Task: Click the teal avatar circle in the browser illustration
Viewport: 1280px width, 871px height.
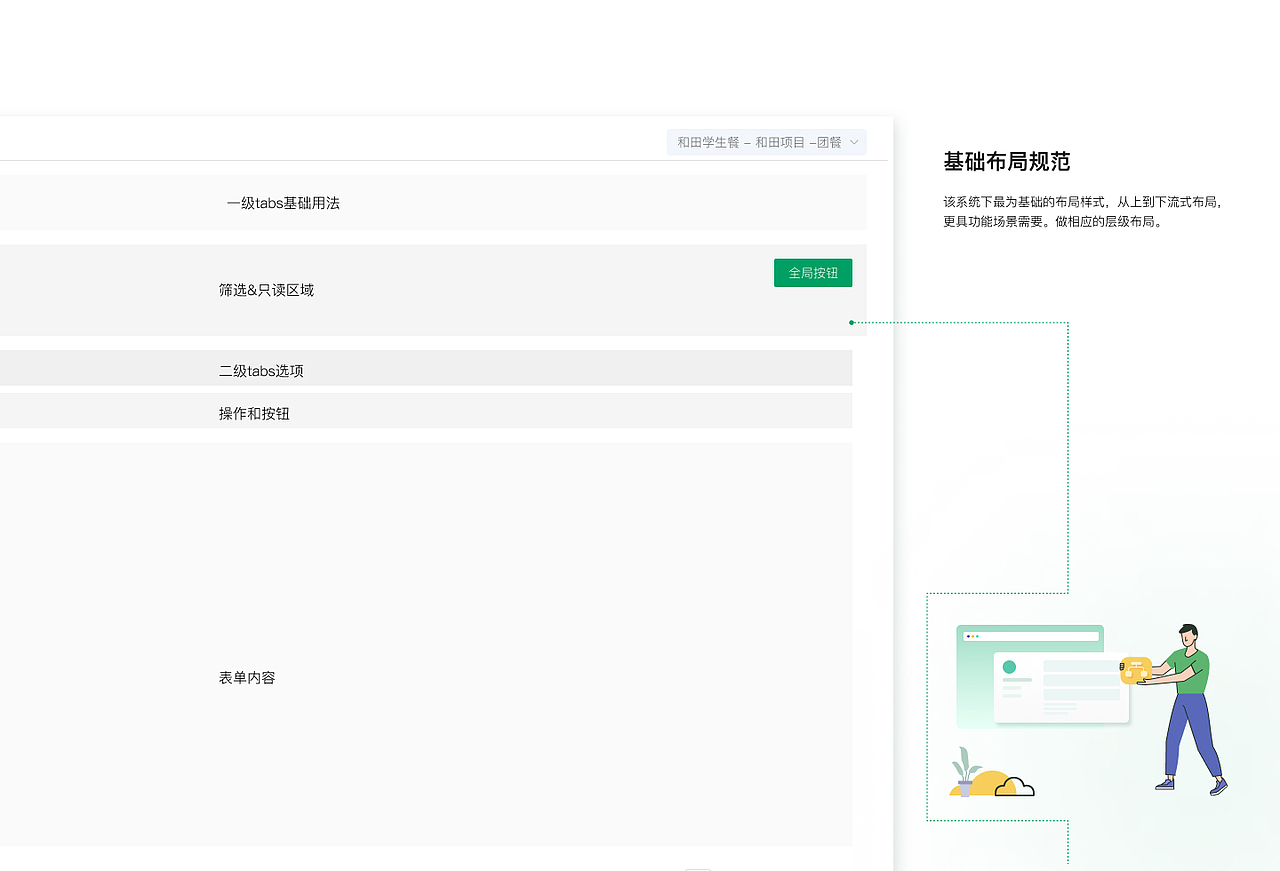Action: 1009,667
